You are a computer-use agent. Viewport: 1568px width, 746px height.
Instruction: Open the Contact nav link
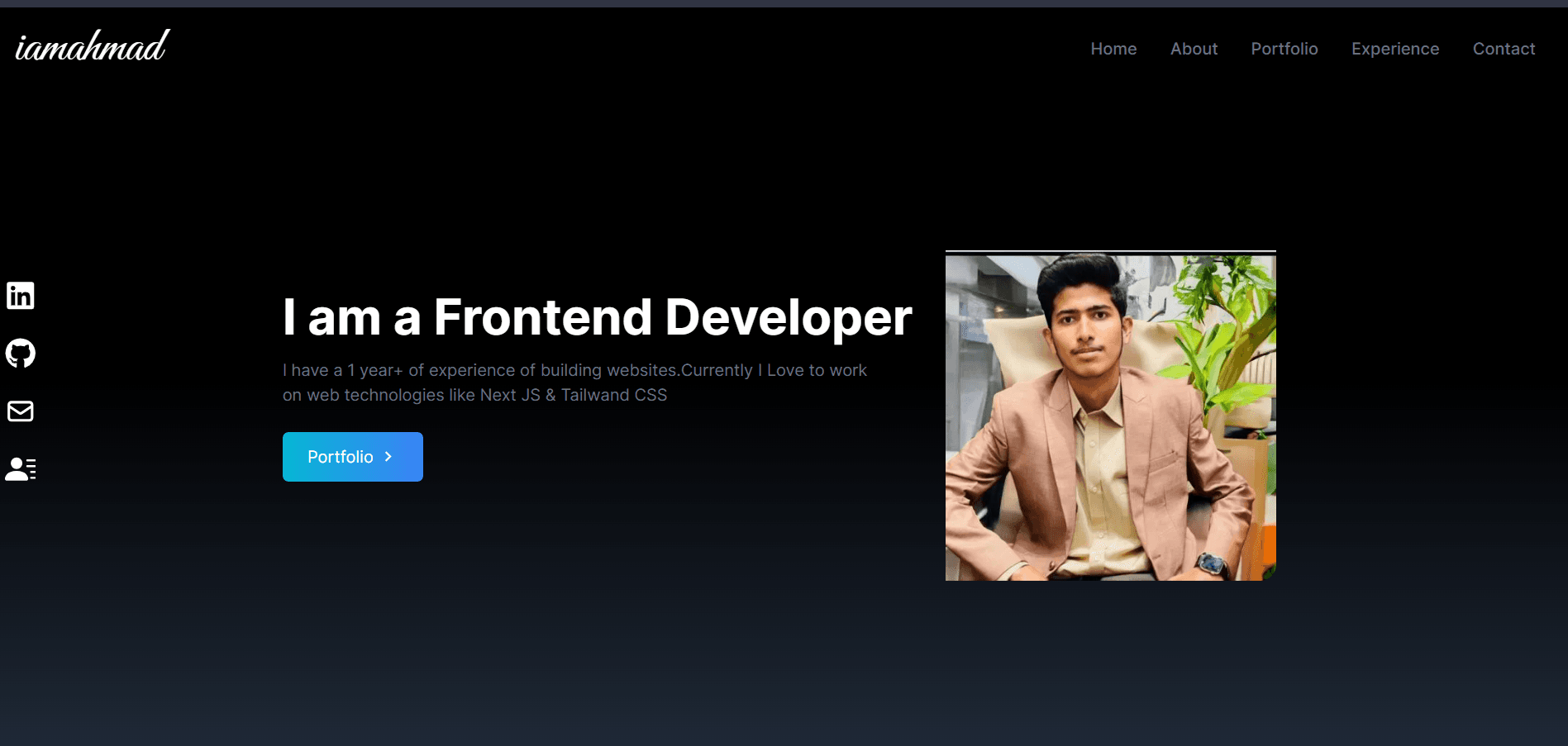(x=1504, y=49)
